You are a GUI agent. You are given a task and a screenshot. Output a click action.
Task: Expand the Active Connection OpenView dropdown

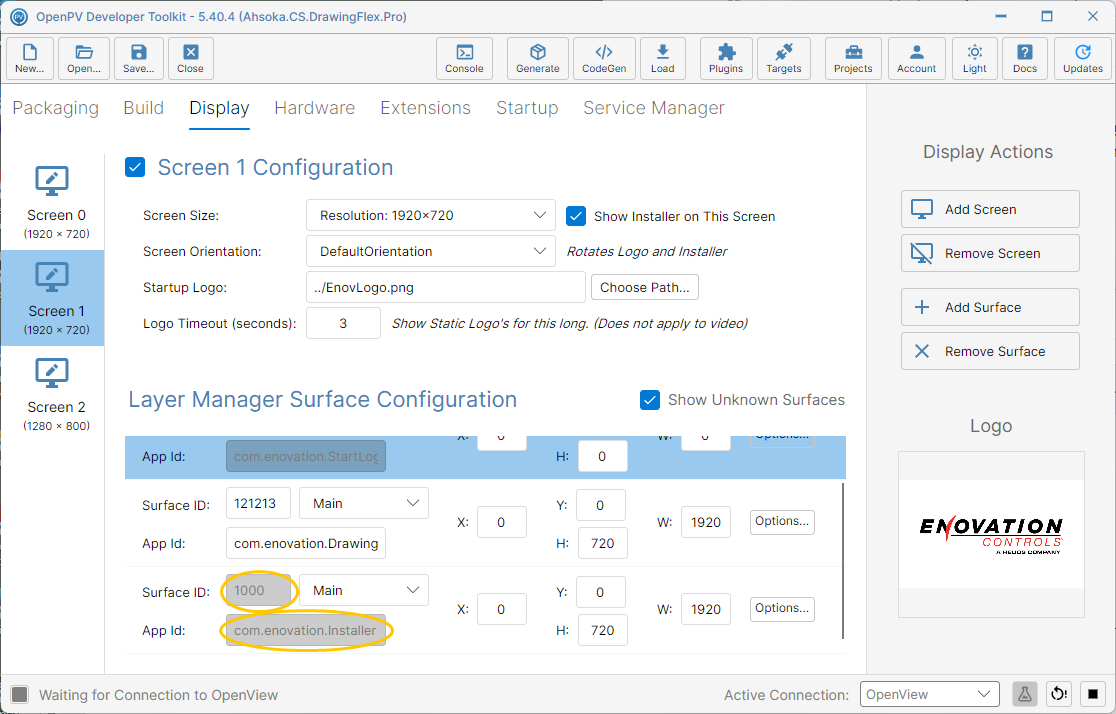pos(930,694)
